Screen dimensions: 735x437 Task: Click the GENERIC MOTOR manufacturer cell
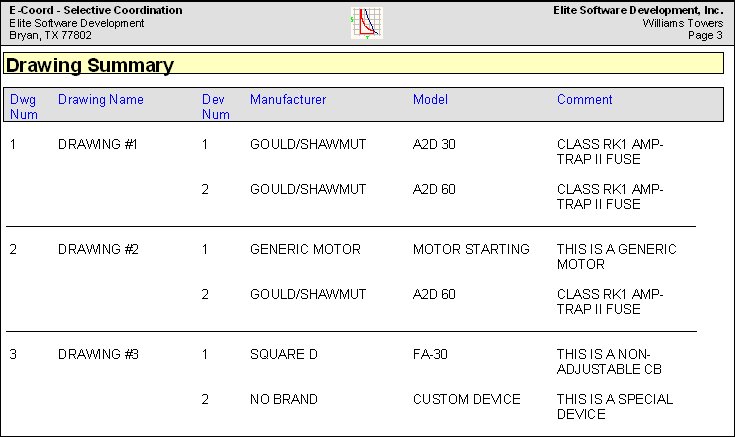coord(305,249)
